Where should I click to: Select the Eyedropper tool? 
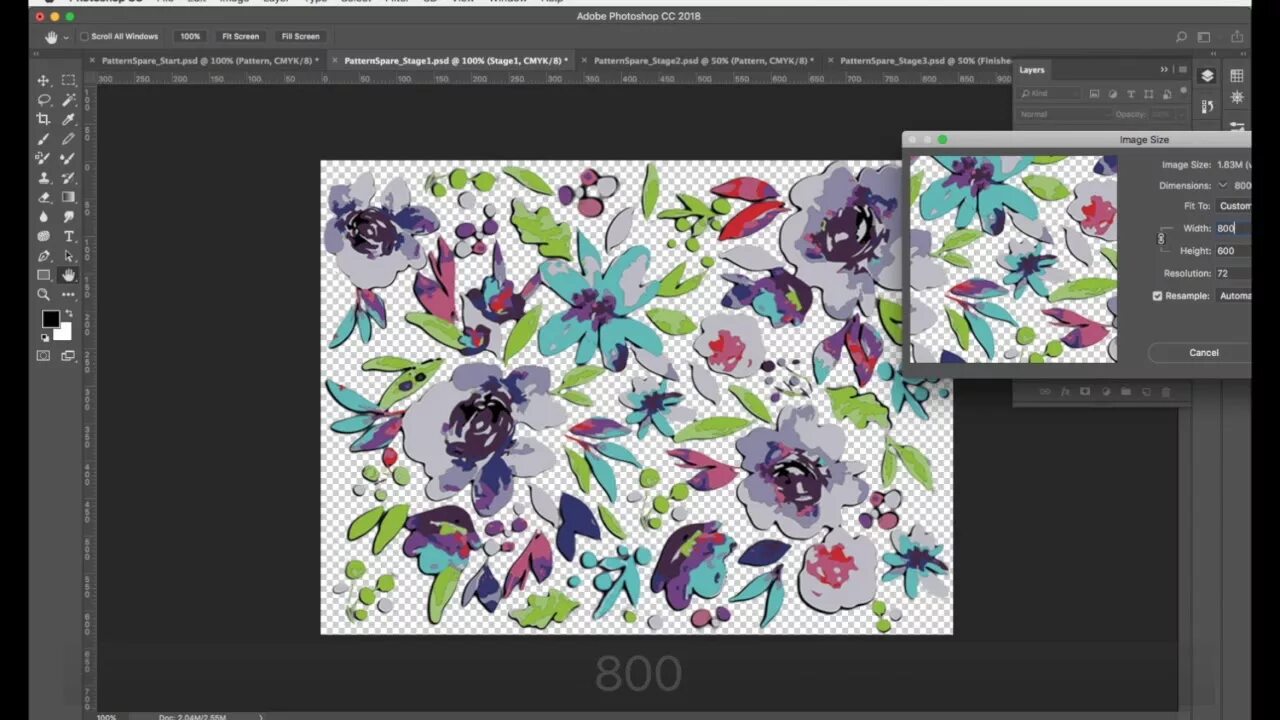(x=68, y=119)
